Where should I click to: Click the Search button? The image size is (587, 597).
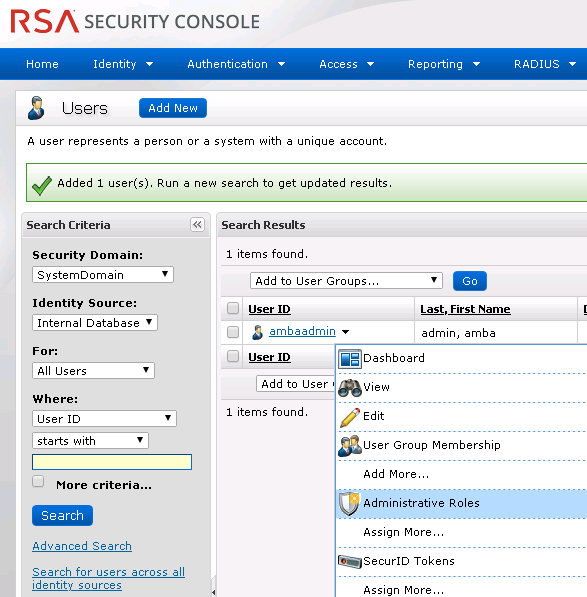[62, 516]
